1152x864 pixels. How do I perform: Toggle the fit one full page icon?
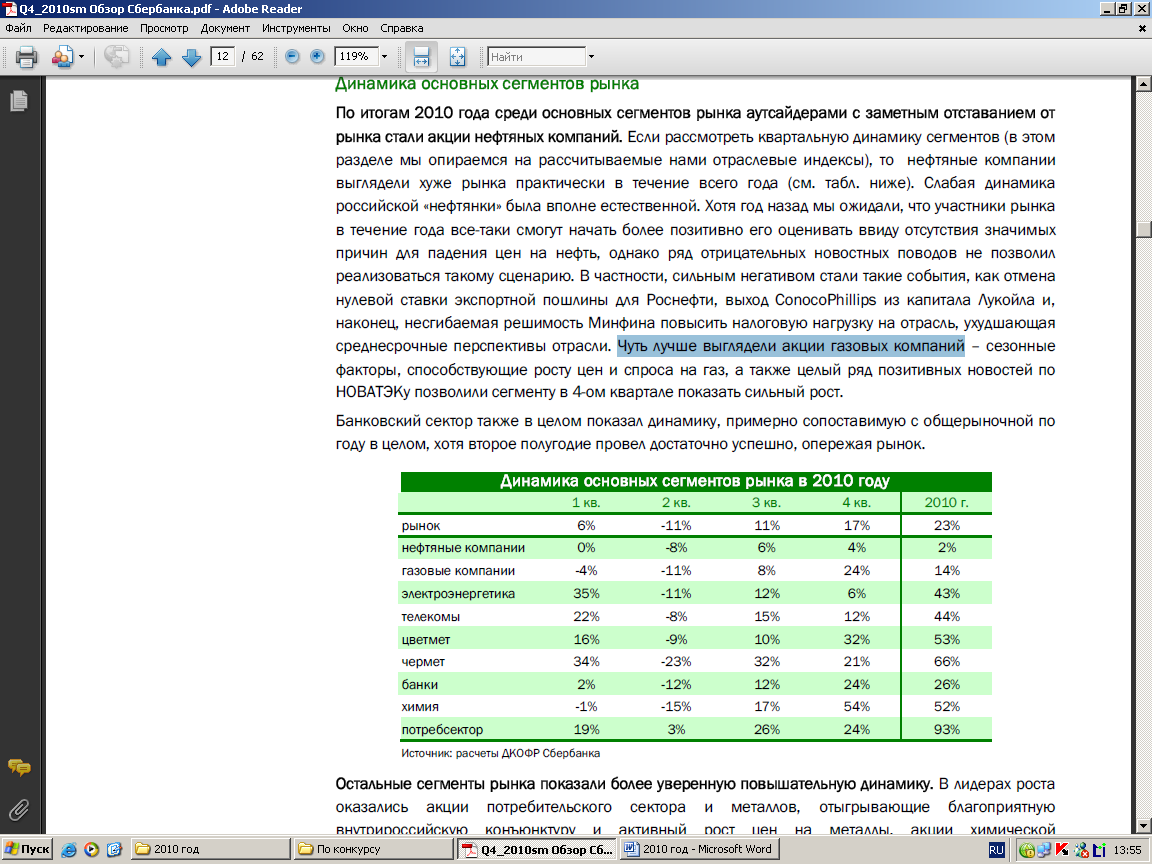(x=457, y=57)
